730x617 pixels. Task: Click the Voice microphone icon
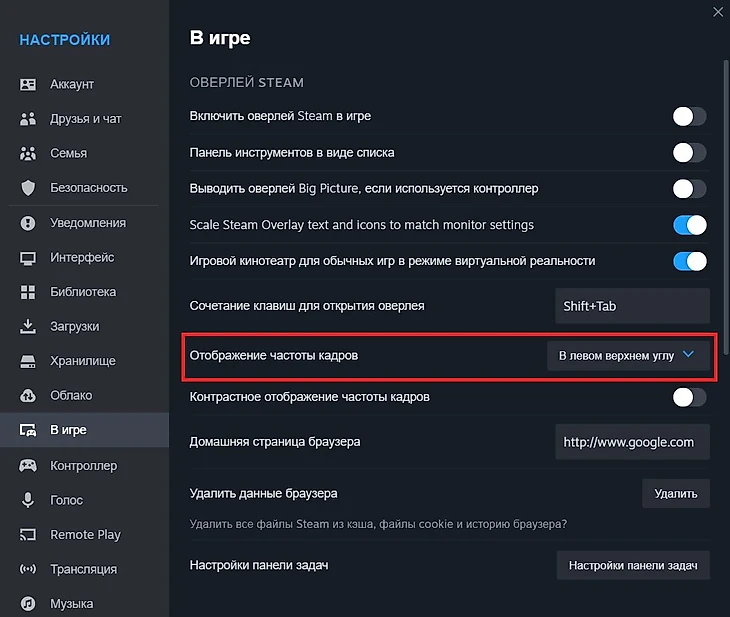[x=28, y=500]
